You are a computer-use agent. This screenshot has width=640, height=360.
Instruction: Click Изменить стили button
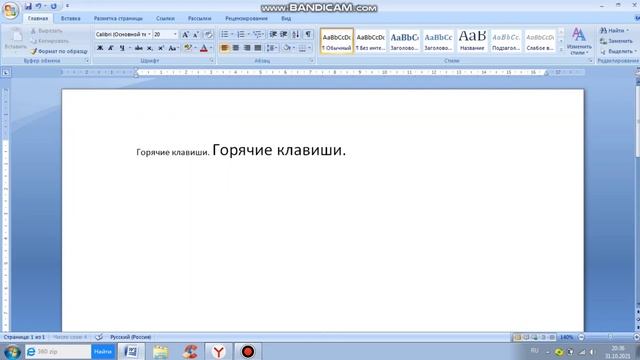579,41
